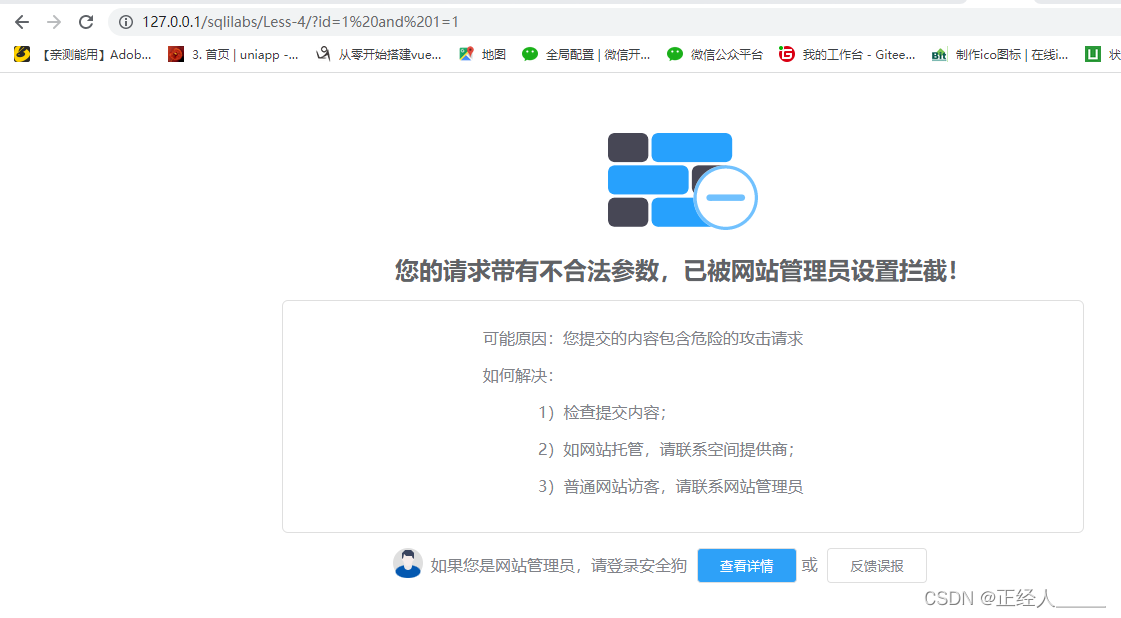Click the maps pin bookmark icon
Viewport: 1121px width, 618px height.
[x=466, y=54]
